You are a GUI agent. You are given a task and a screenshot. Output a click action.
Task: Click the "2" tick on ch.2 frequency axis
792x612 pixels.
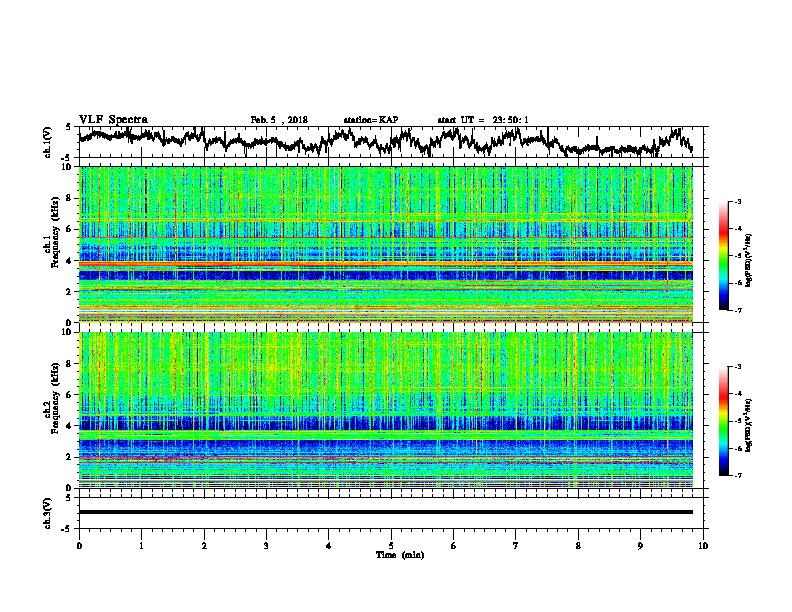click(70, 457)
